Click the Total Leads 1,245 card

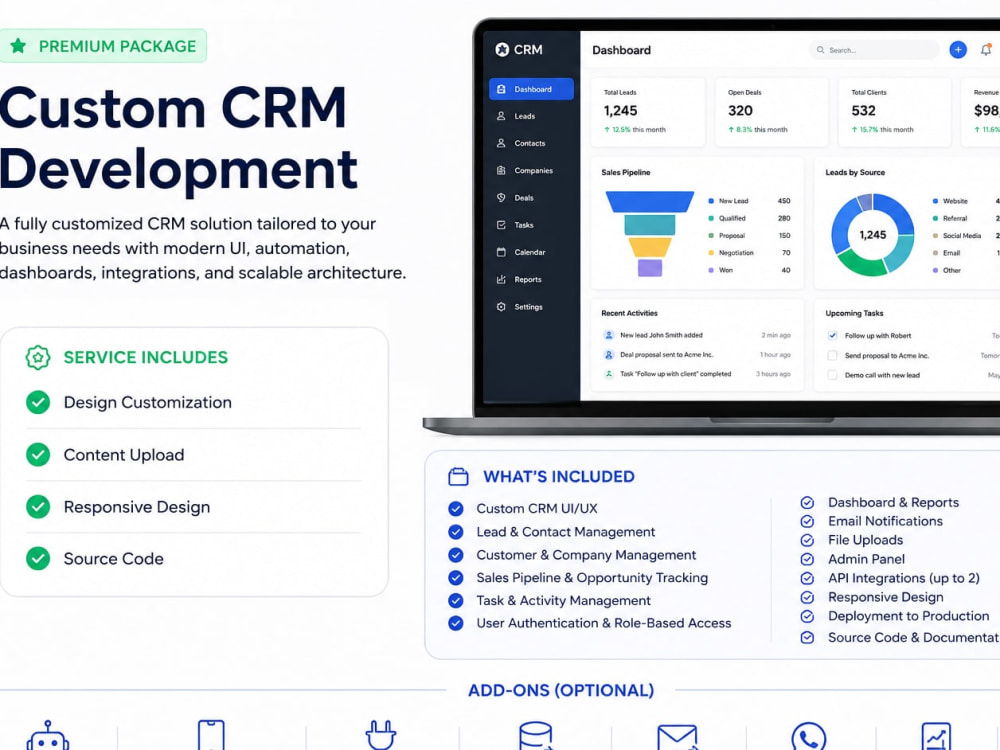[x=648, y=112]
